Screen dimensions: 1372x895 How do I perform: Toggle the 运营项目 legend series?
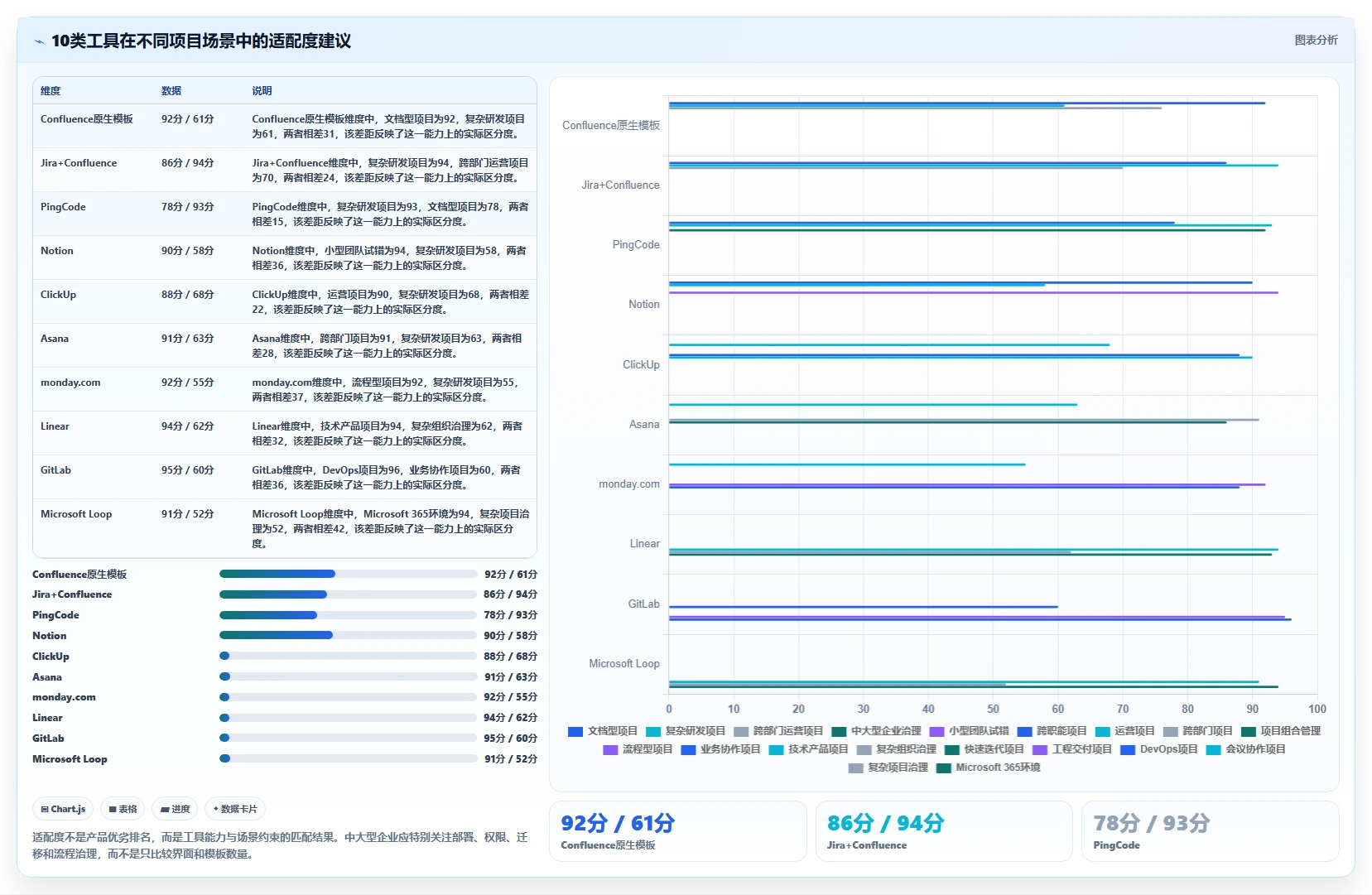[1125, 731]
